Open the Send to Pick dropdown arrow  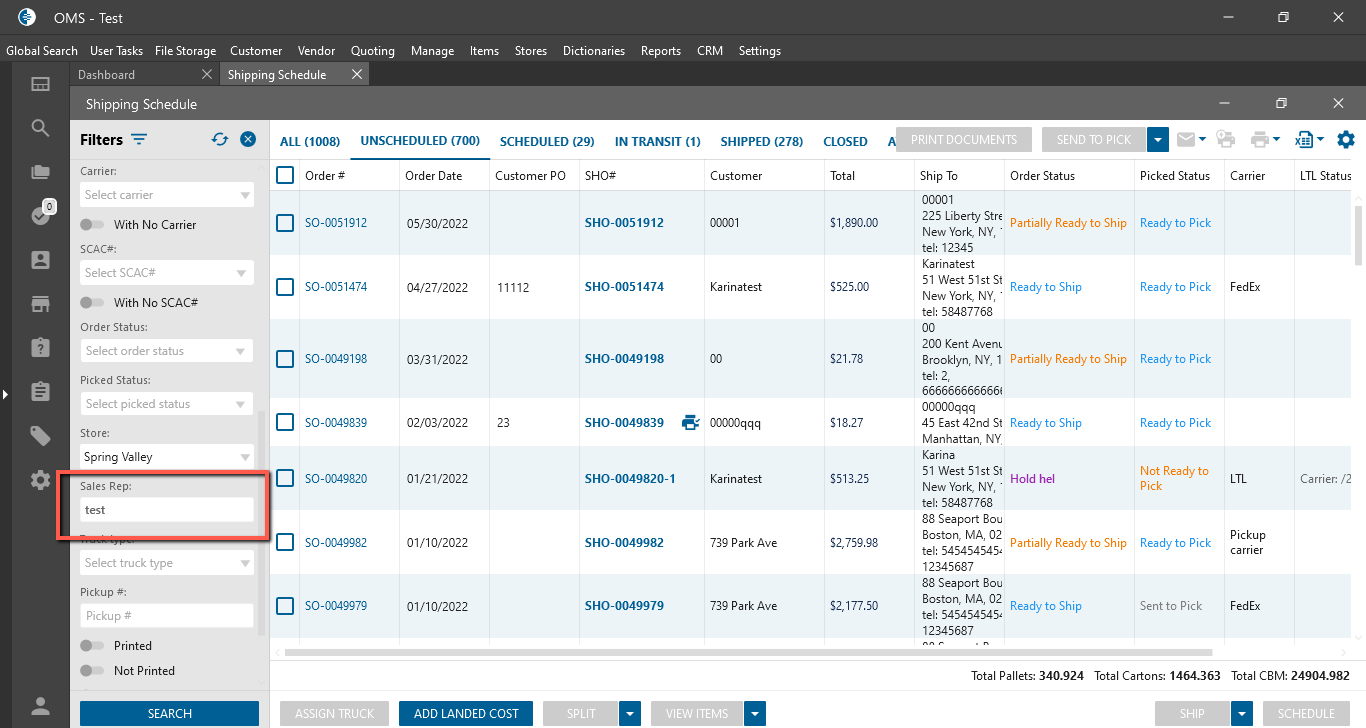pos(1158,140)
